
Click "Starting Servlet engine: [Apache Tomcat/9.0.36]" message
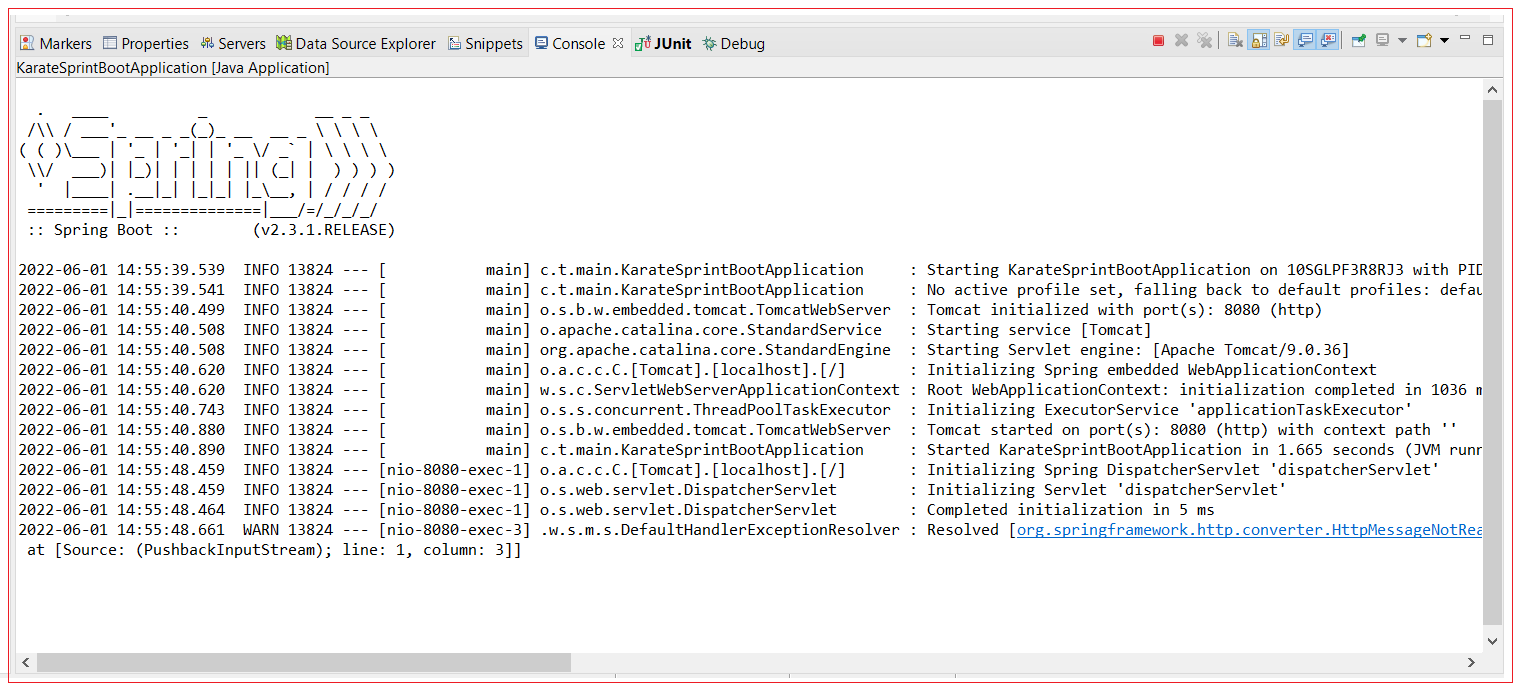click(x=1138, y=349)
